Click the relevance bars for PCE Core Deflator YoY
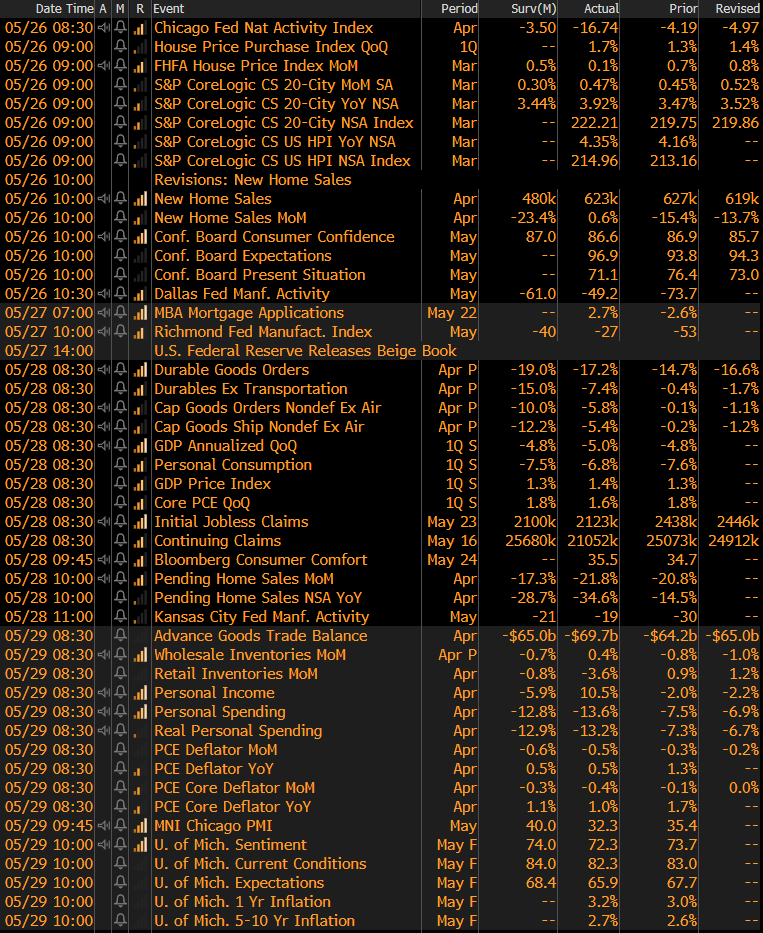 tap(140, 807)
